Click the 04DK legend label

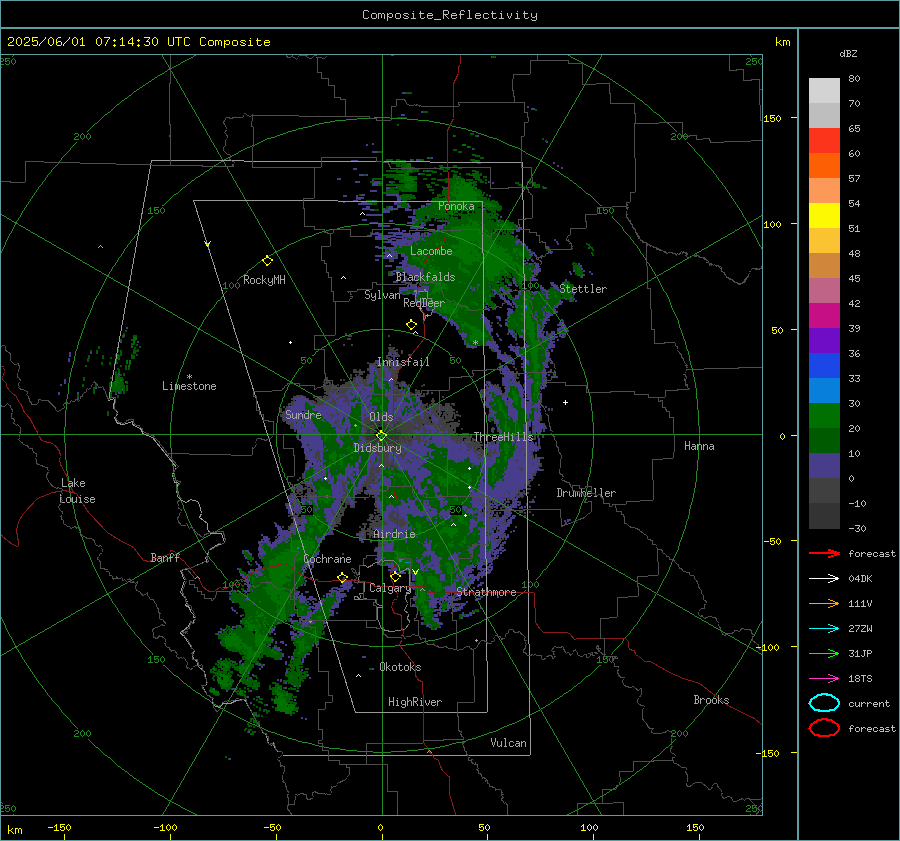pos(860,579)
